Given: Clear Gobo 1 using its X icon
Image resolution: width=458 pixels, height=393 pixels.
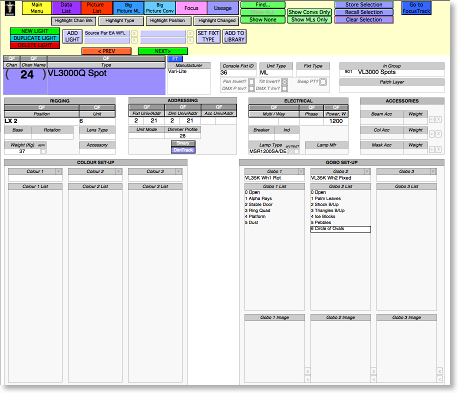Looking at the screenshot, I should (301, 171).
